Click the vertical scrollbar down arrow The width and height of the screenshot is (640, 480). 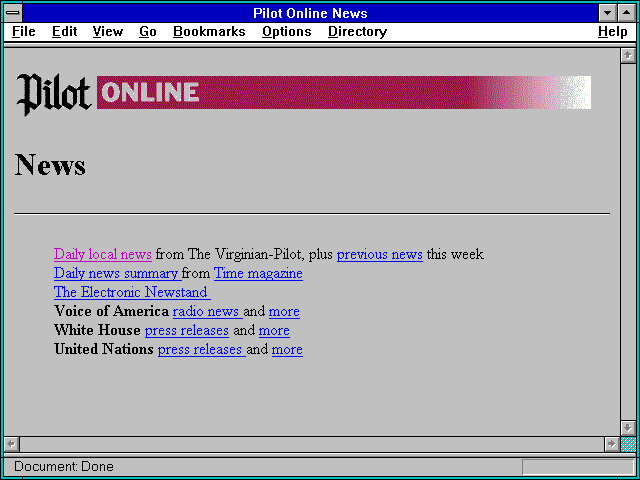click(x=628, y=428)
